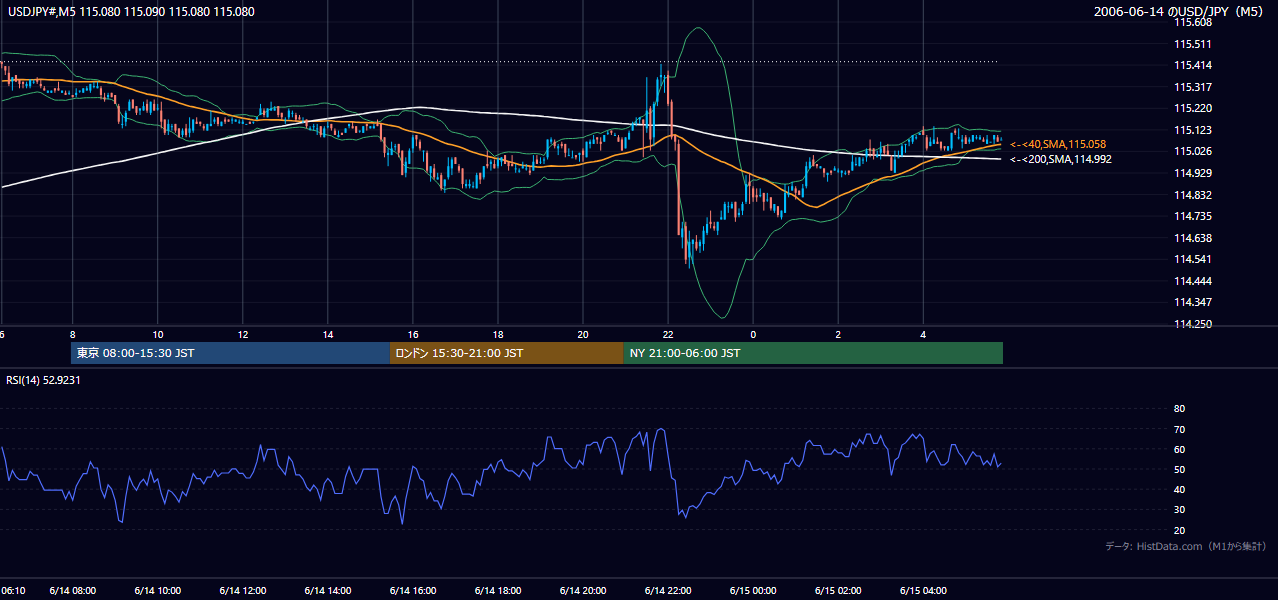1278x600 pixels.
Task: Click RSI scale value 20
Action: 1180,530
